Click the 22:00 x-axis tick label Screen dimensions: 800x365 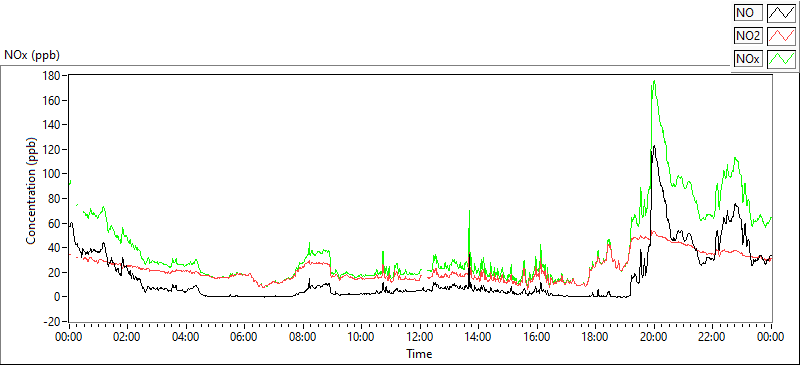pyautogui.click(x=712, y=337)
